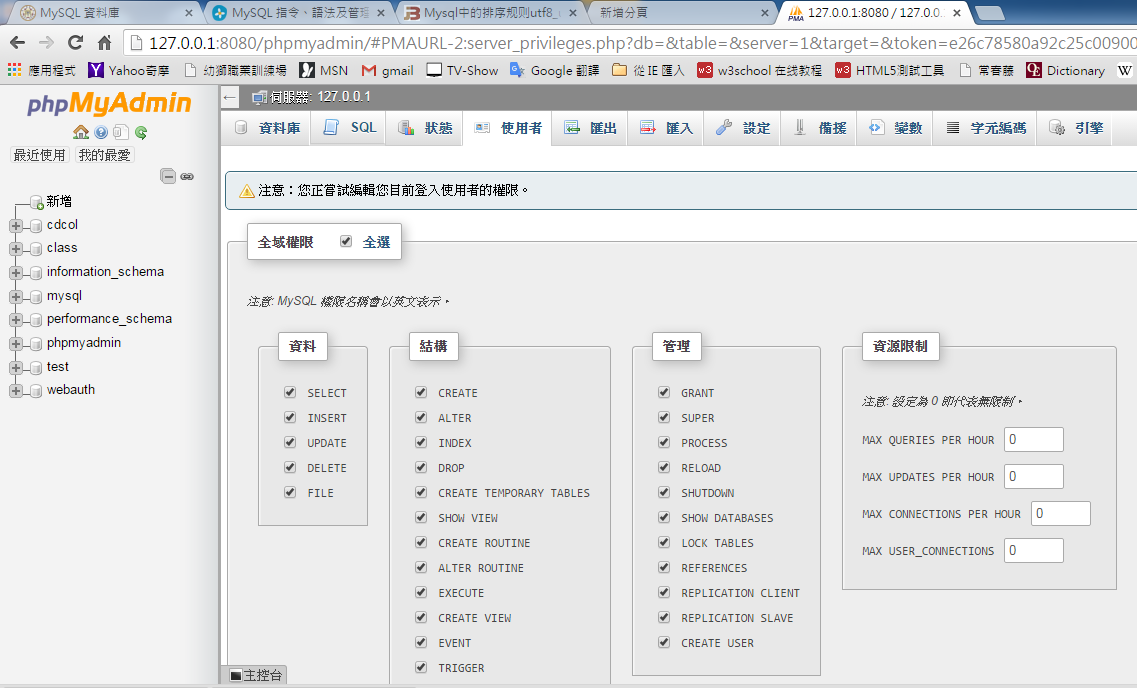Open the TV-Show bookmark

pyautogui.click(x=462, y=70)
